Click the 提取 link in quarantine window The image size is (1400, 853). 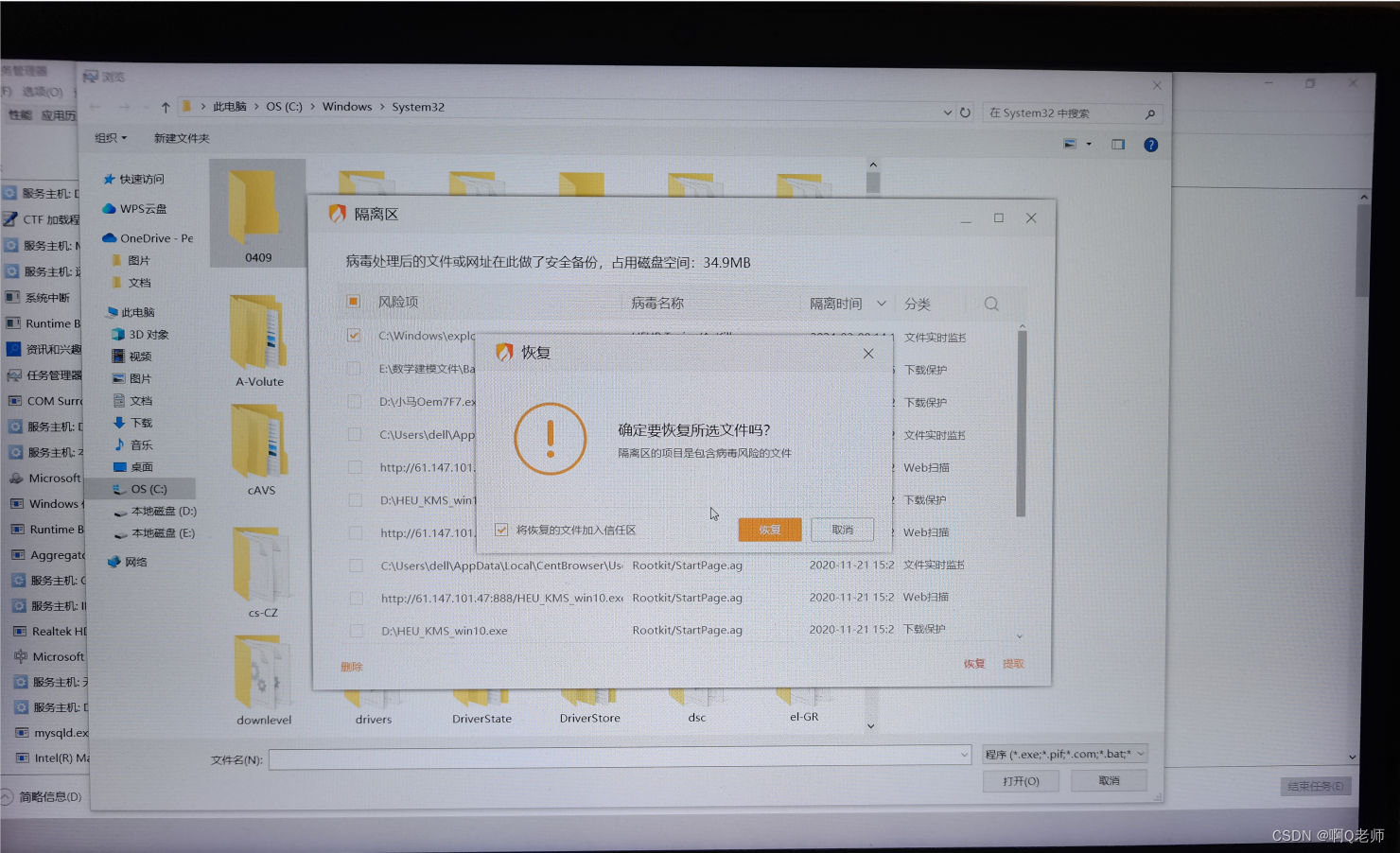tap(1013, 664)
